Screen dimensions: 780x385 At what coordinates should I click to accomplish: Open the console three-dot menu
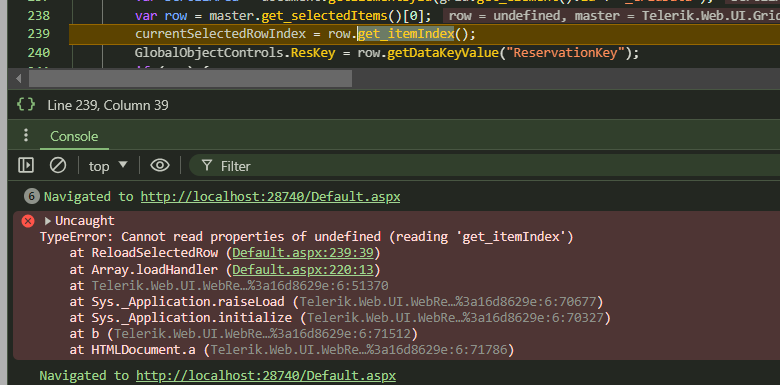(x=26, y=135)
